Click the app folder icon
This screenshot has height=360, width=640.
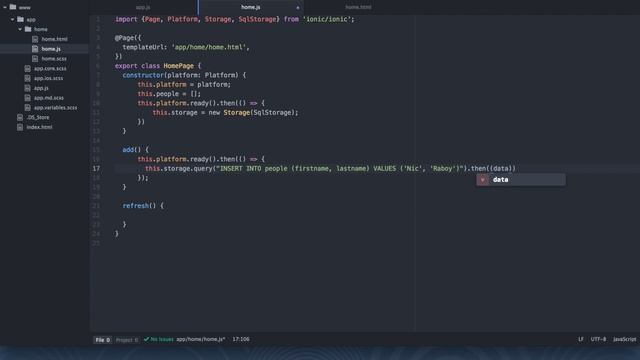tap(20, 19)
